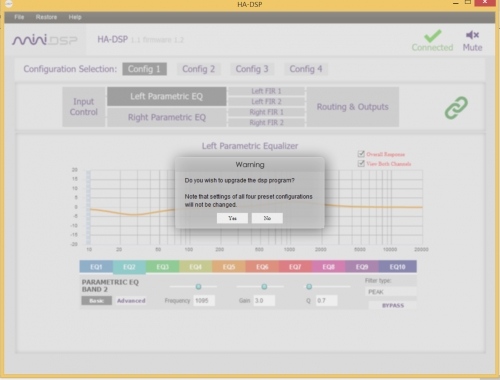Screen dimensions: 500x380
Task: Open the Restore menu
Action: point(46,17)
